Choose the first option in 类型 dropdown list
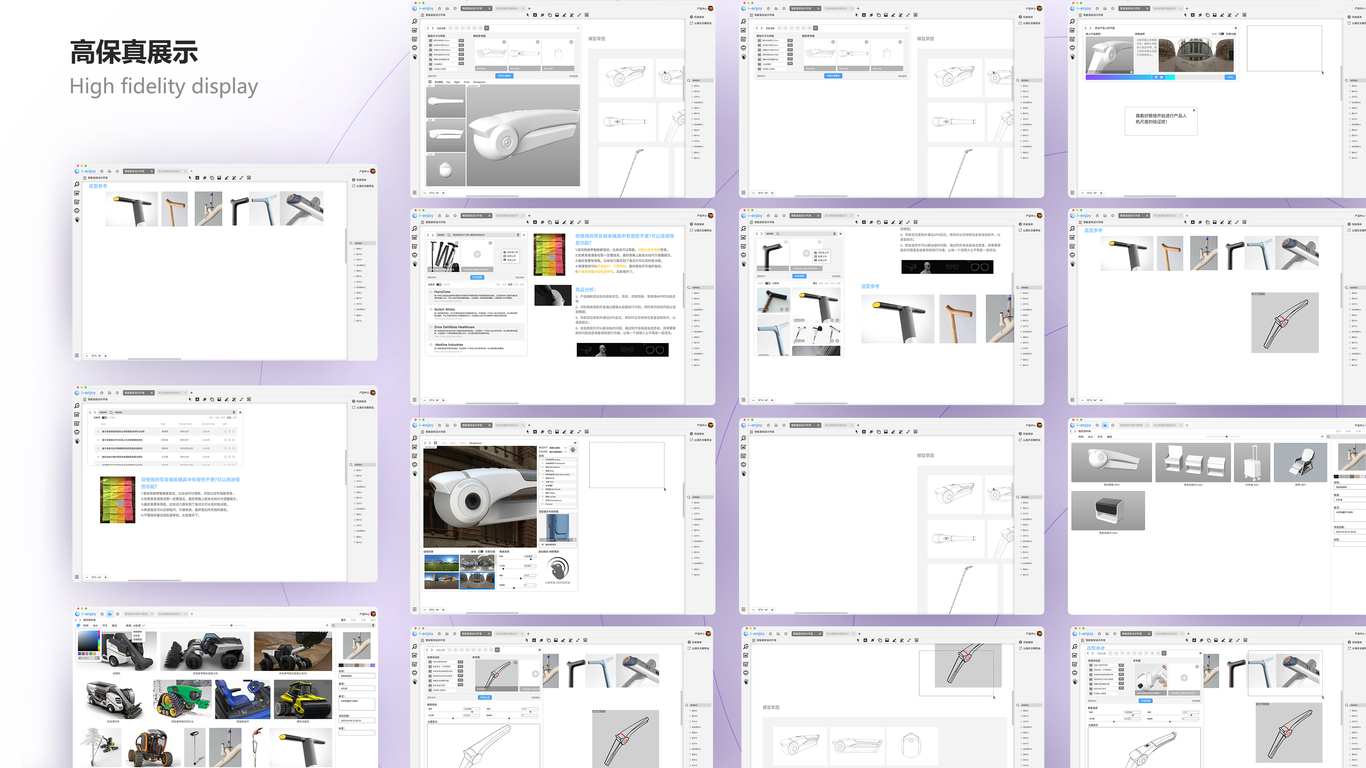This screenshot has height=768, width=1366. point(137,632)
